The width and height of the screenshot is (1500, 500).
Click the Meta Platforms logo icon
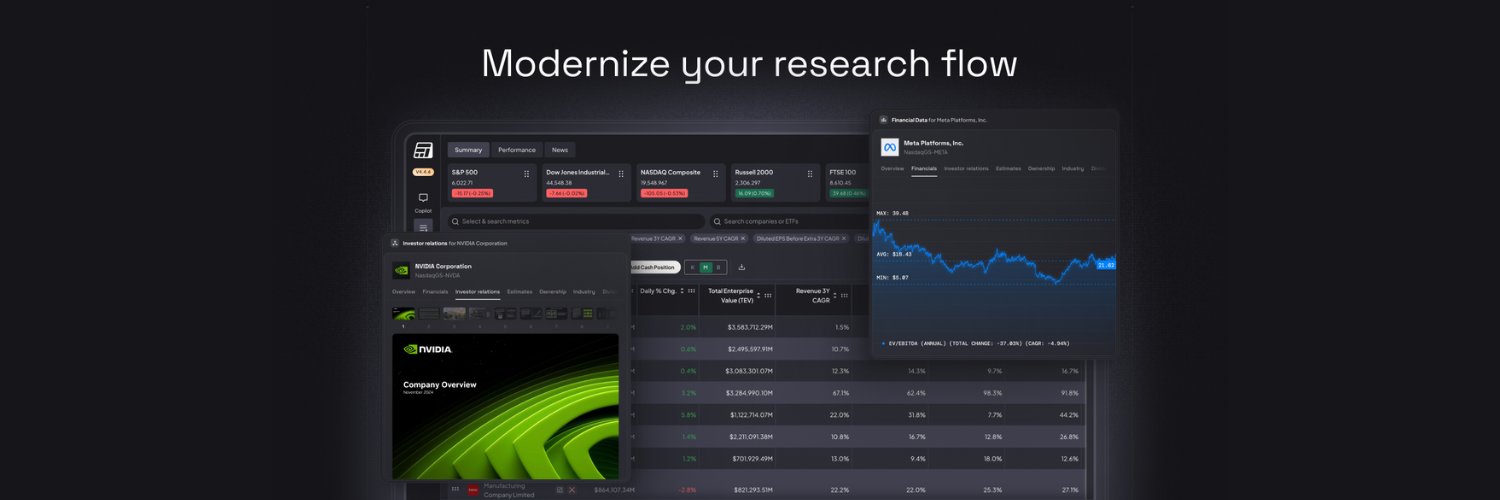[889, 147]
